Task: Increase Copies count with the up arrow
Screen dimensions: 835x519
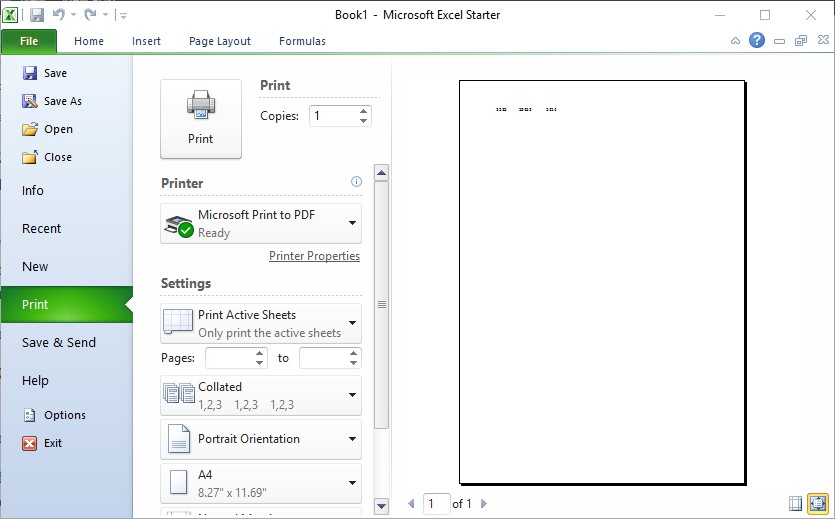Action: point(363,110)
